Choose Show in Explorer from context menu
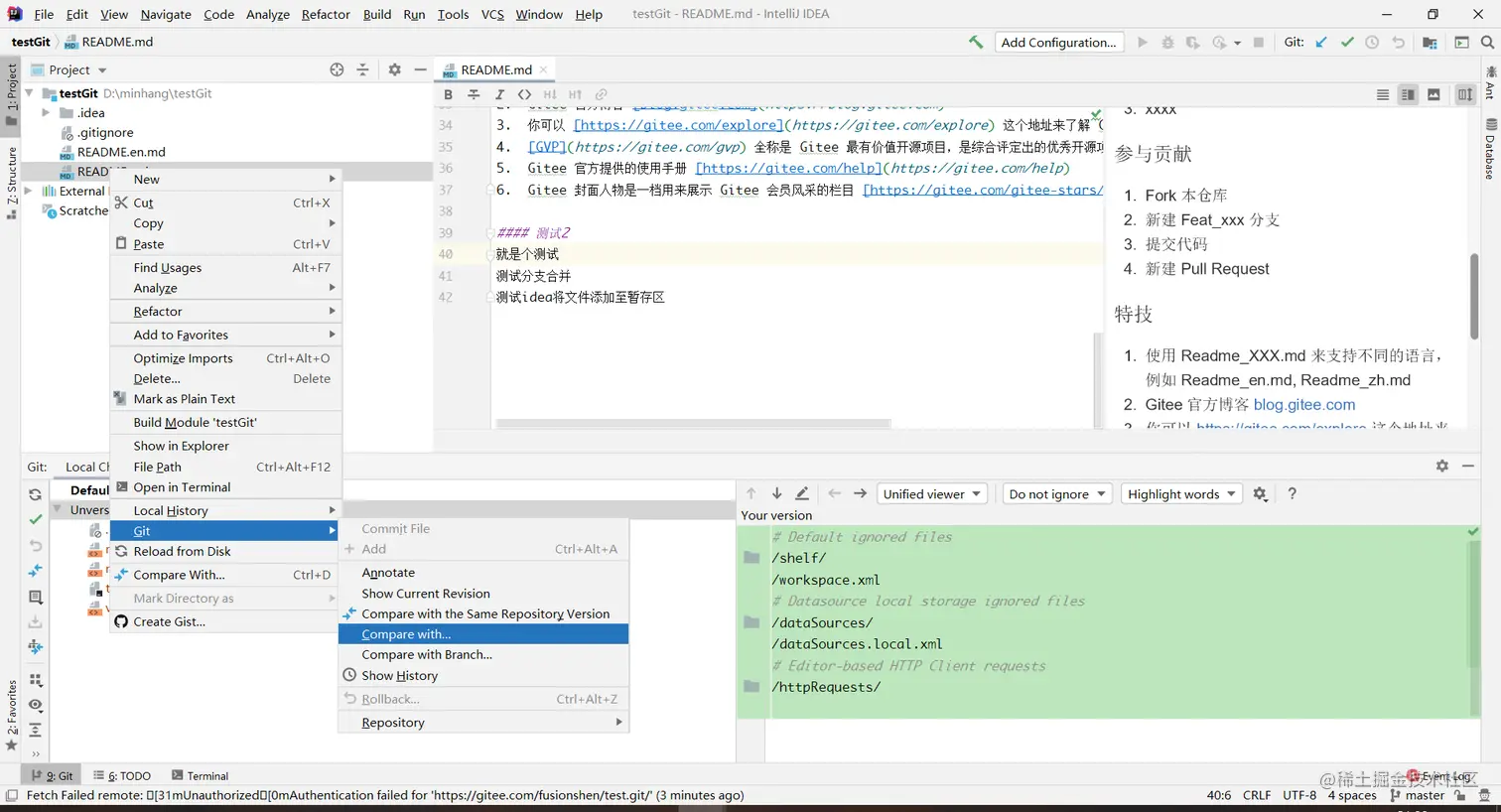1501x812 pixels. pyautogui.click(x=226, y=446)
